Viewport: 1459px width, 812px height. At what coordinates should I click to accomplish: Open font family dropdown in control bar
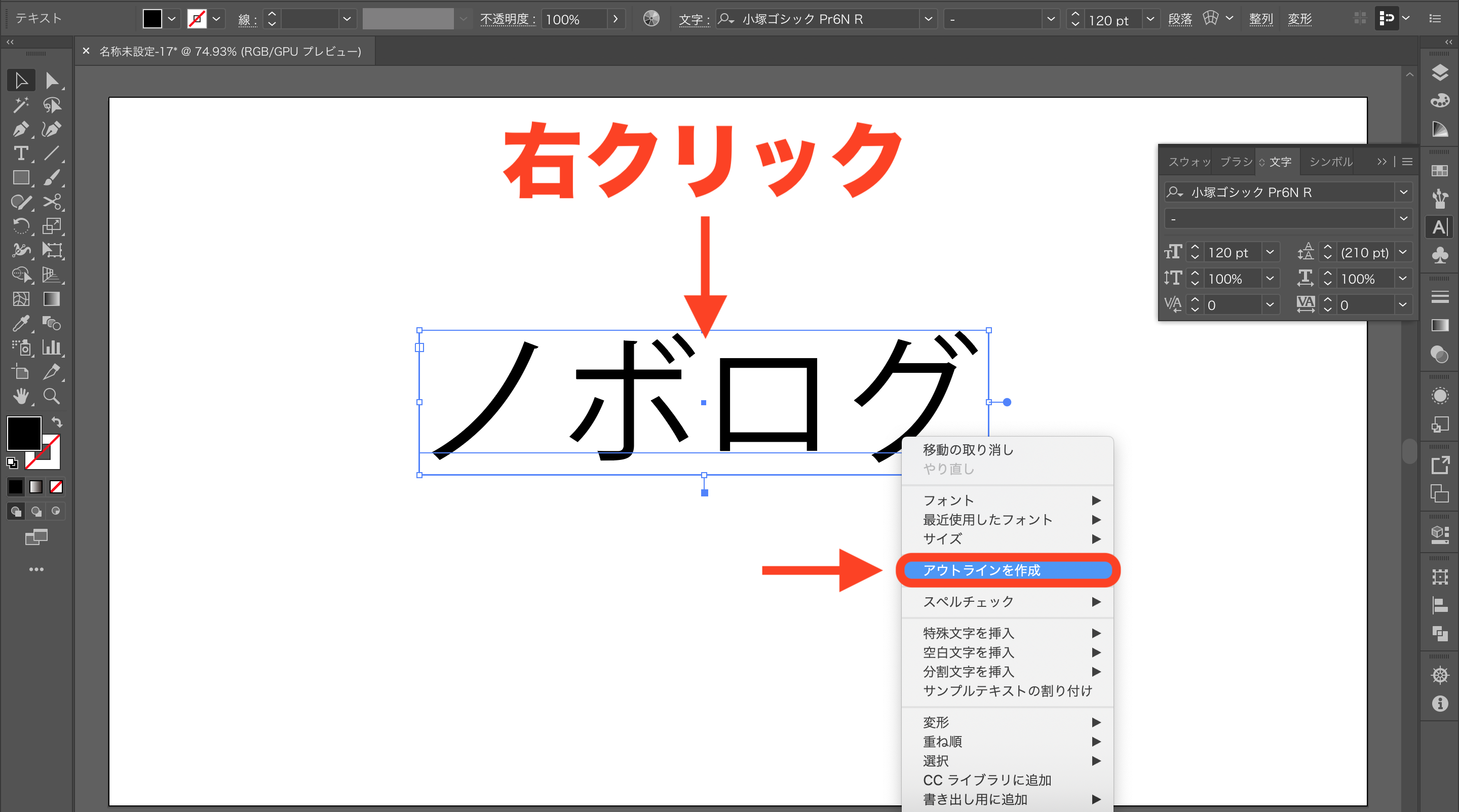(928, 19)
